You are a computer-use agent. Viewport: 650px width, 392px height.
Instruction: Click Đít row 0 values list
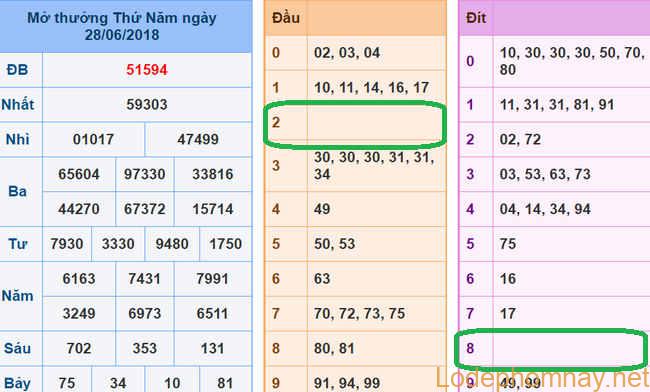pyautogui.click(x=572, y=61)
